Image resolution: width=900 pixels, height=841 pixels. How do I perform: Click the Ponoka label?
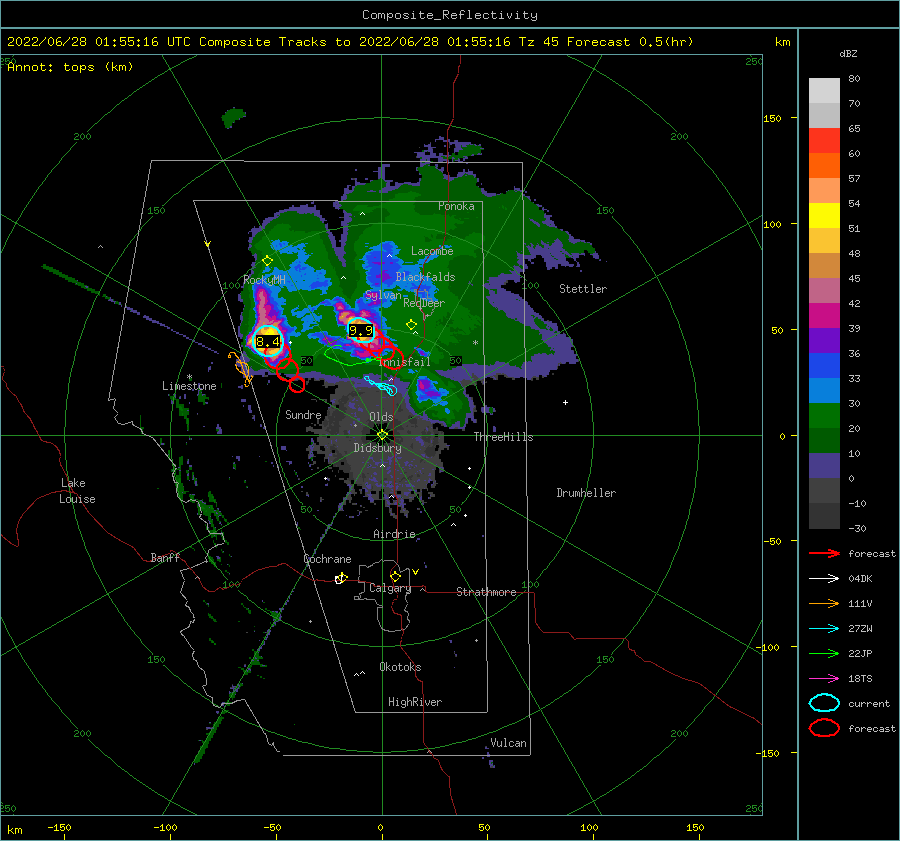point(456,207)
